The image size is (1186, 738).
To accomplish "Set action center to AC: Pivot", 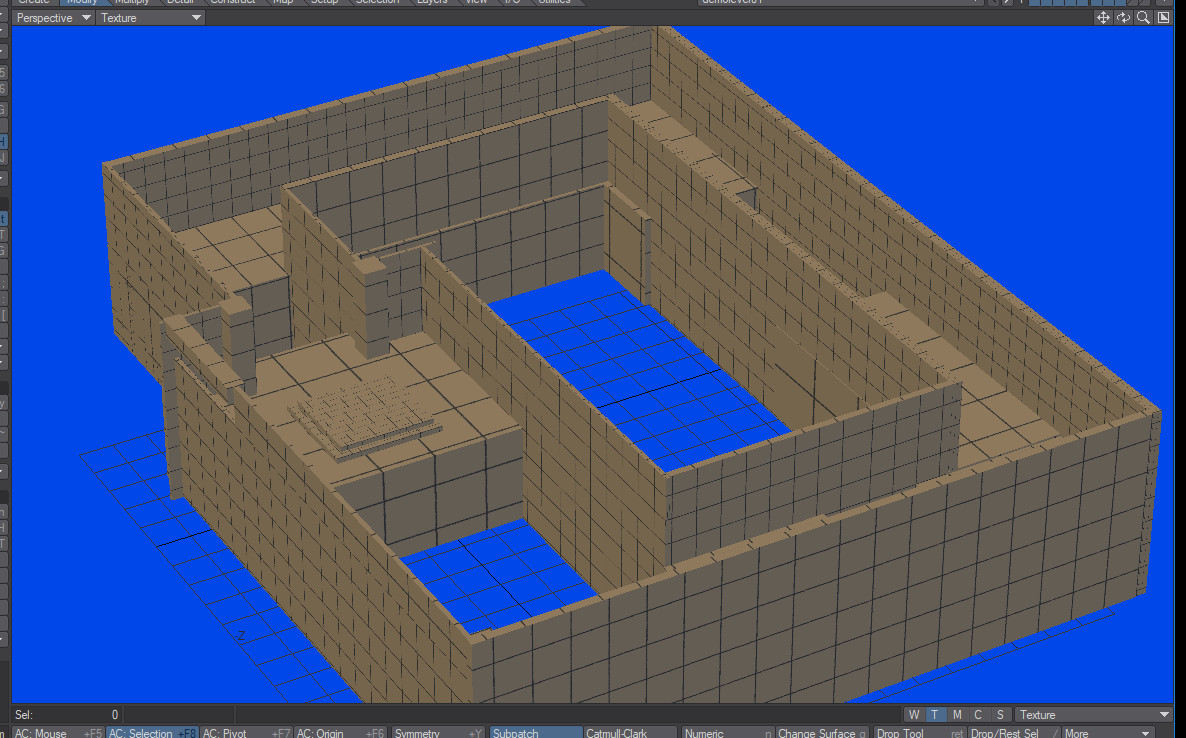I will coord(246,733).
